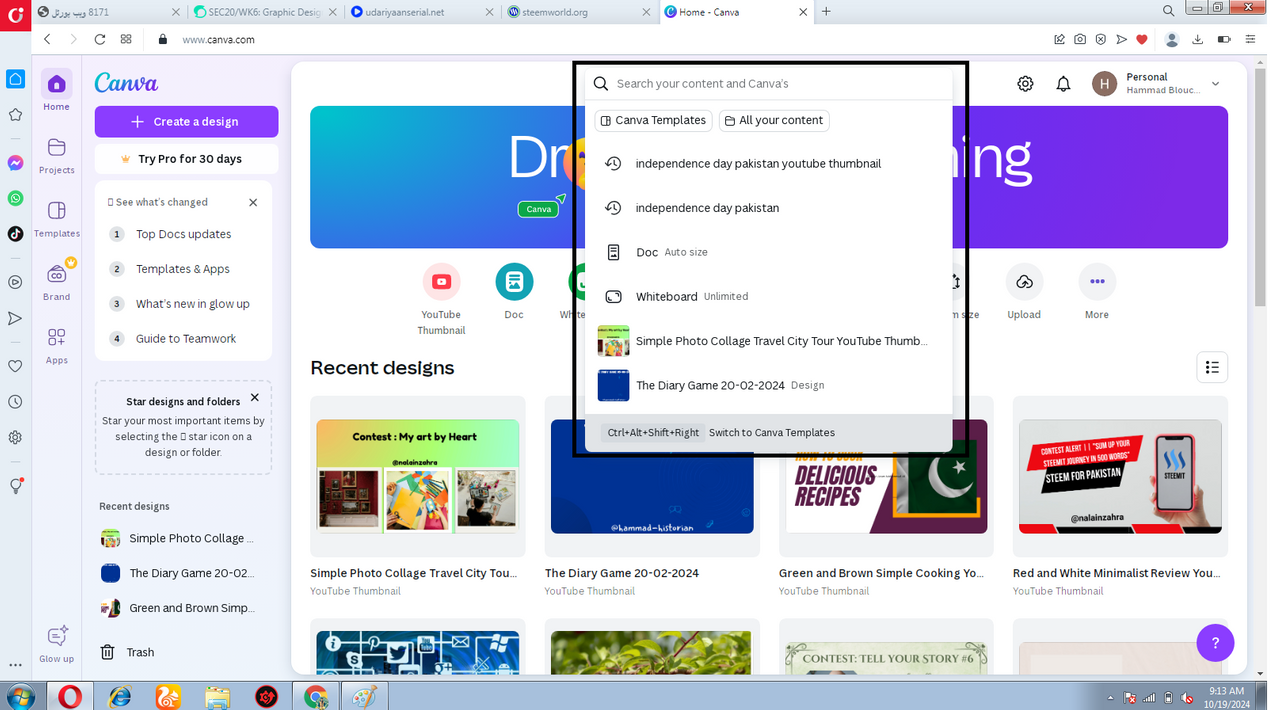
Task: Click the teal Doc shortcut circle
Action: (514, 282)
